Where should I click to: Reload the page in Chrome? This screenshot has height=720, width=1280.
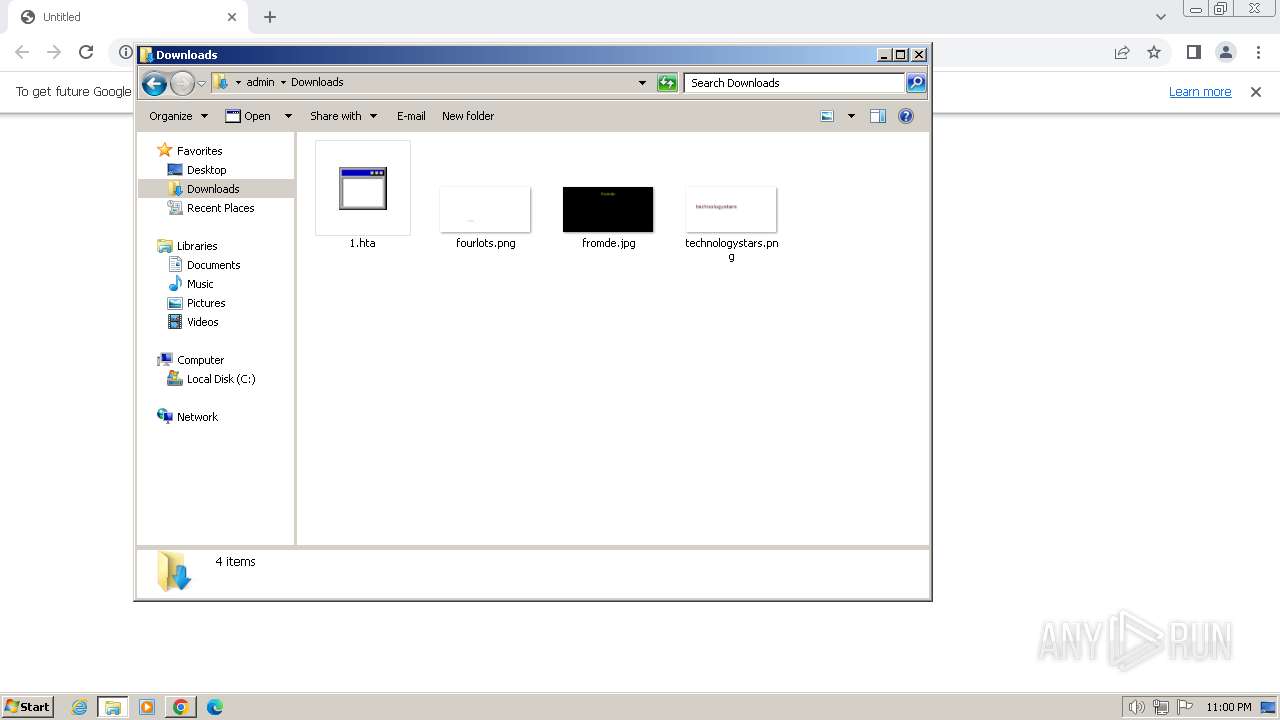pyautogui.click(x=86, y=52)
